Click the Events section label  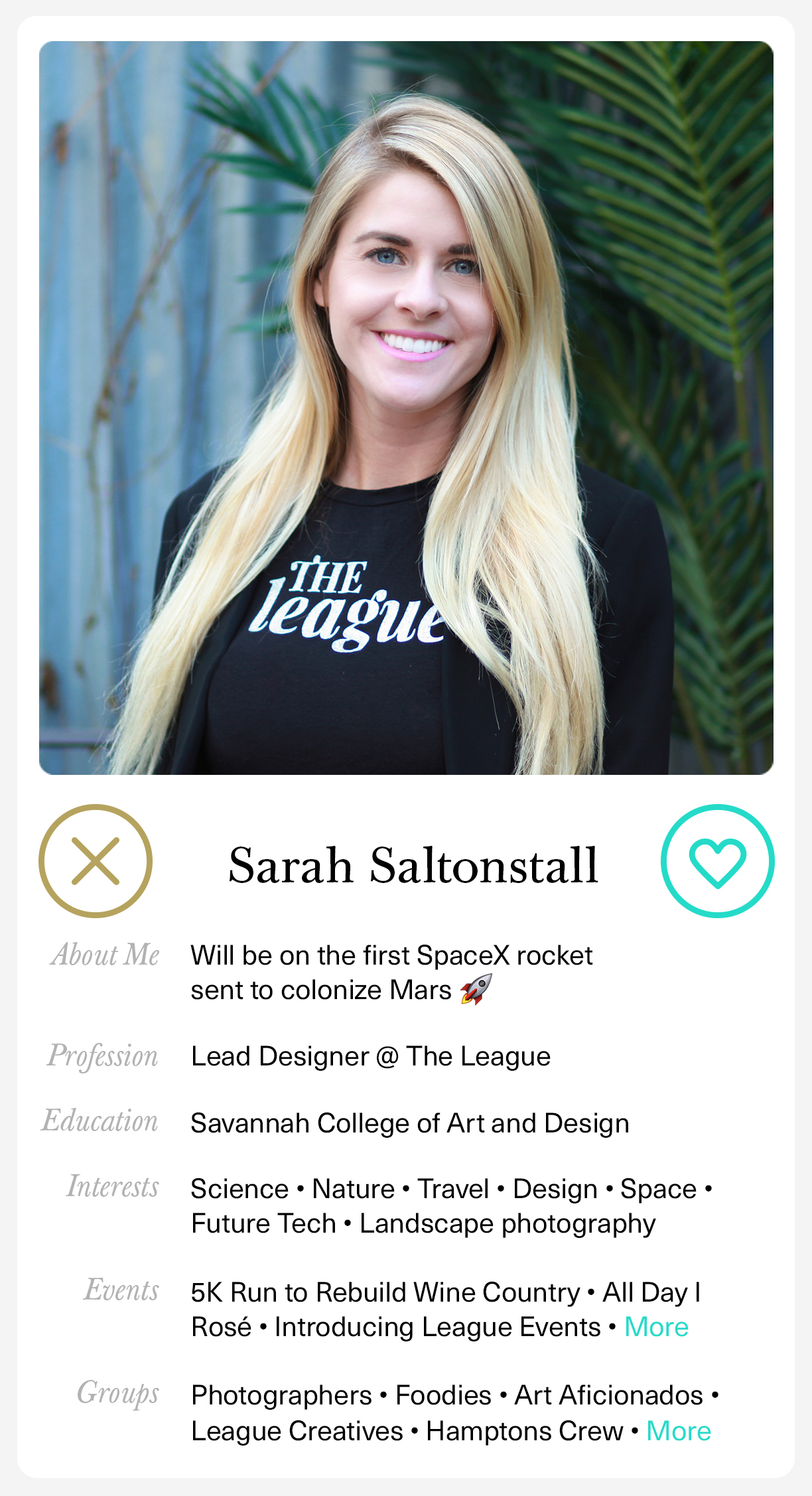[x=121, y=1290]
